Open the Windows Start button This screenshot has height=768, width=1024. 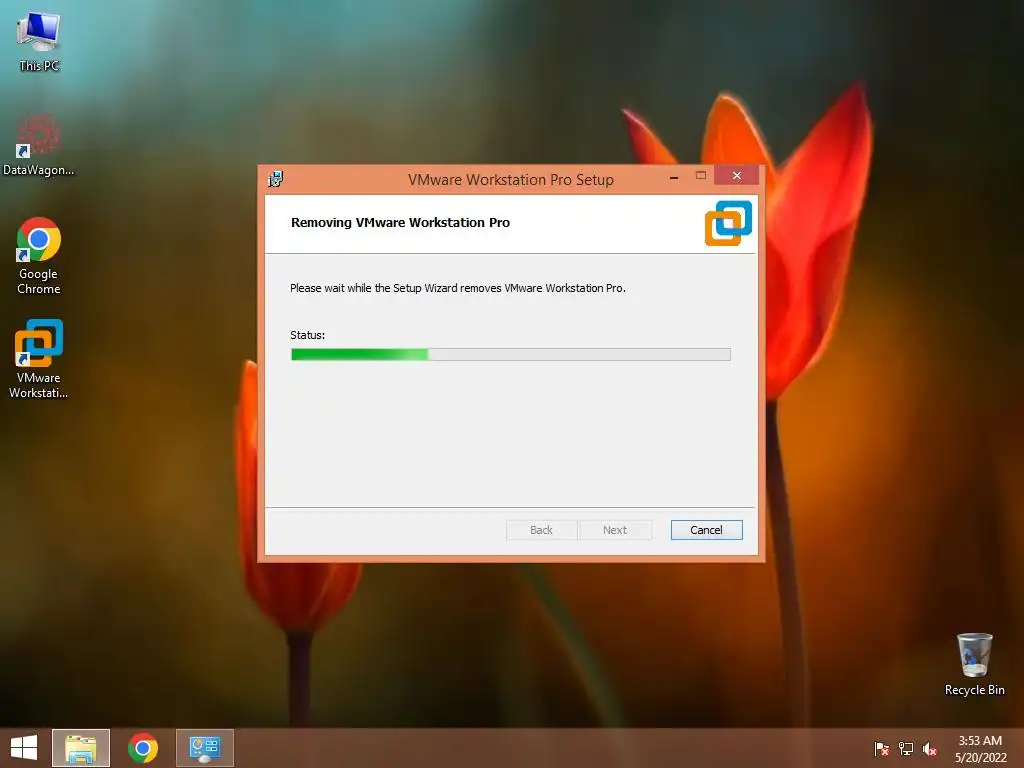[x=24, y=748]
